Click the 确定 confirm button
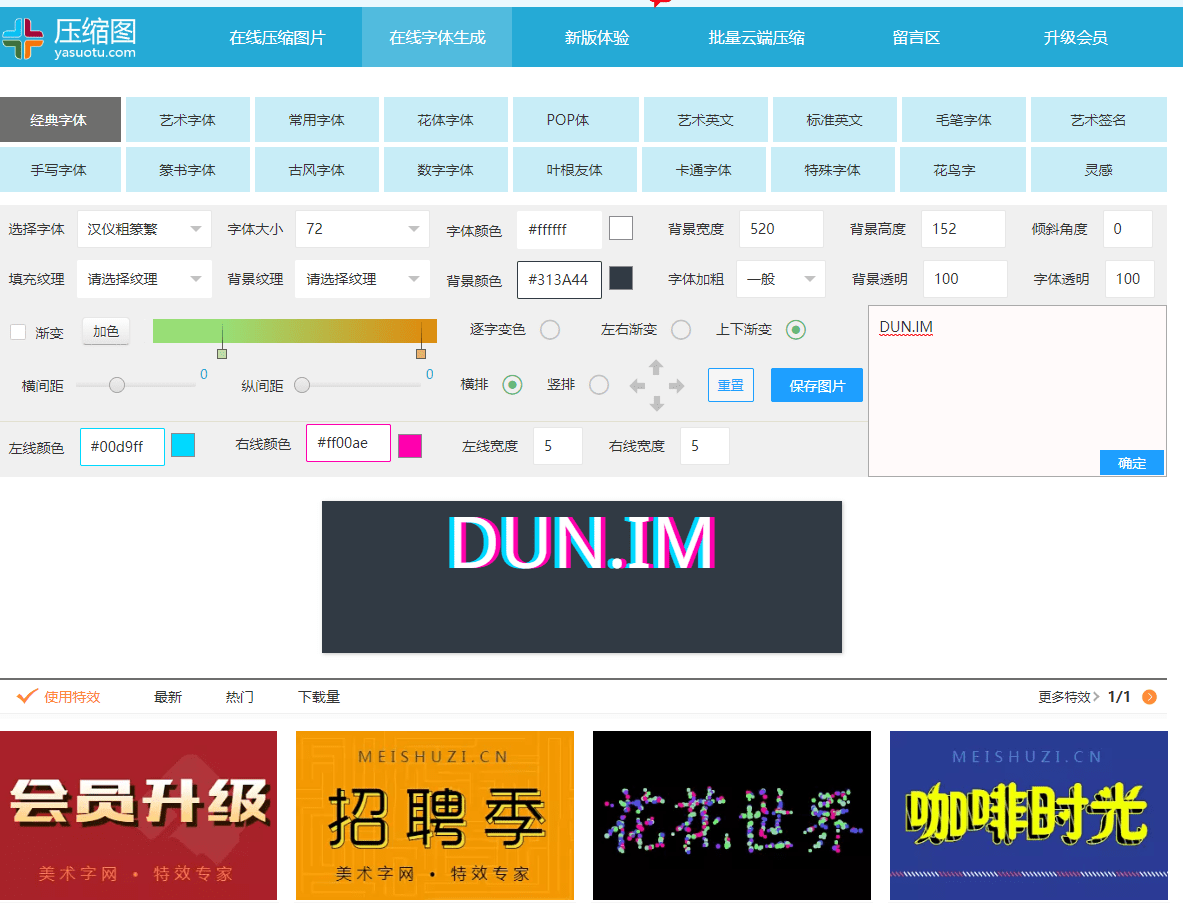 1131,463
